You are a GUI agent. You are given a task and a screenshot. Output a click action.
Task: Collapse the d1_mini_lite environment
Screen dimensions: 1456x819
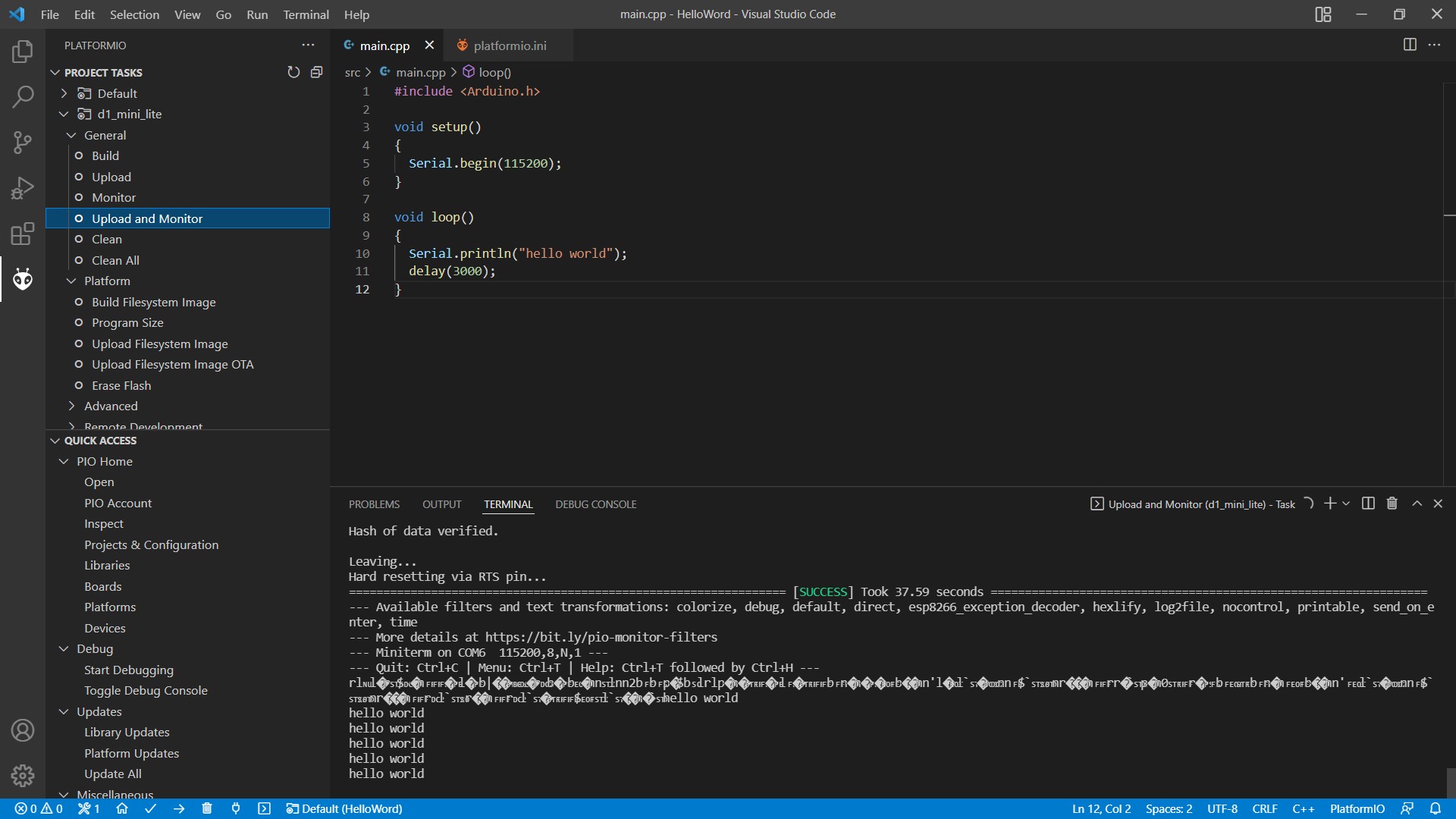tap(64, 114)
